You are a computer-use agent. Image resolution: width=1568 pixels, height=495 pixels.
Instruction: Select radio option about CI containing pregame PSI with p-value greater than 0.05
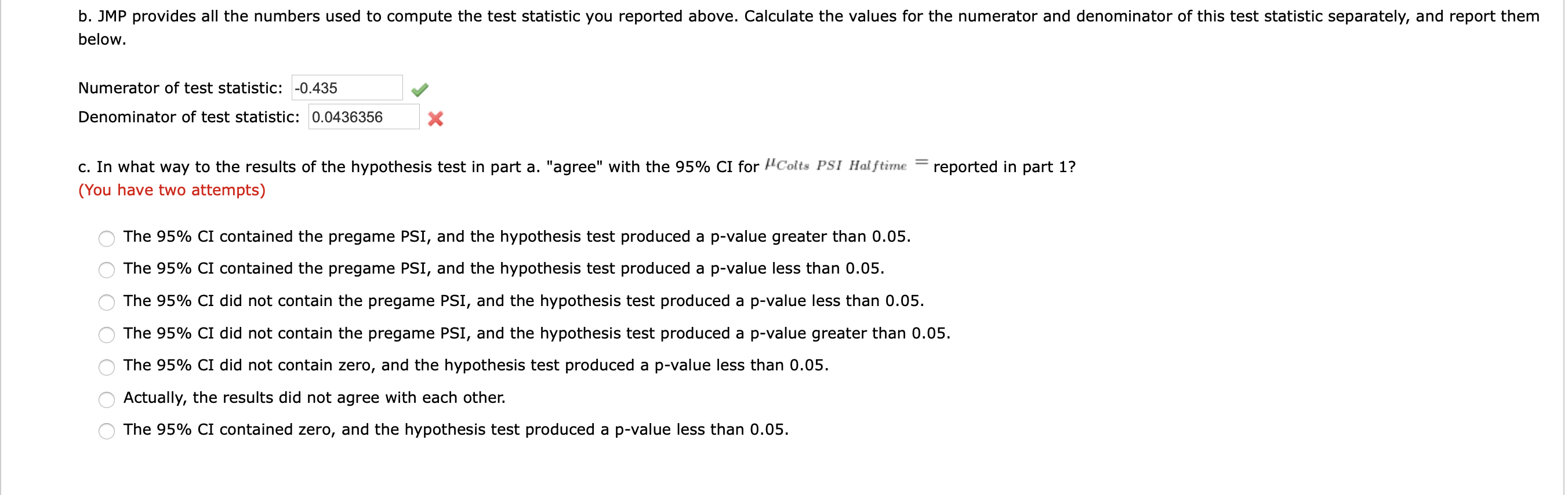click(107, 239)
